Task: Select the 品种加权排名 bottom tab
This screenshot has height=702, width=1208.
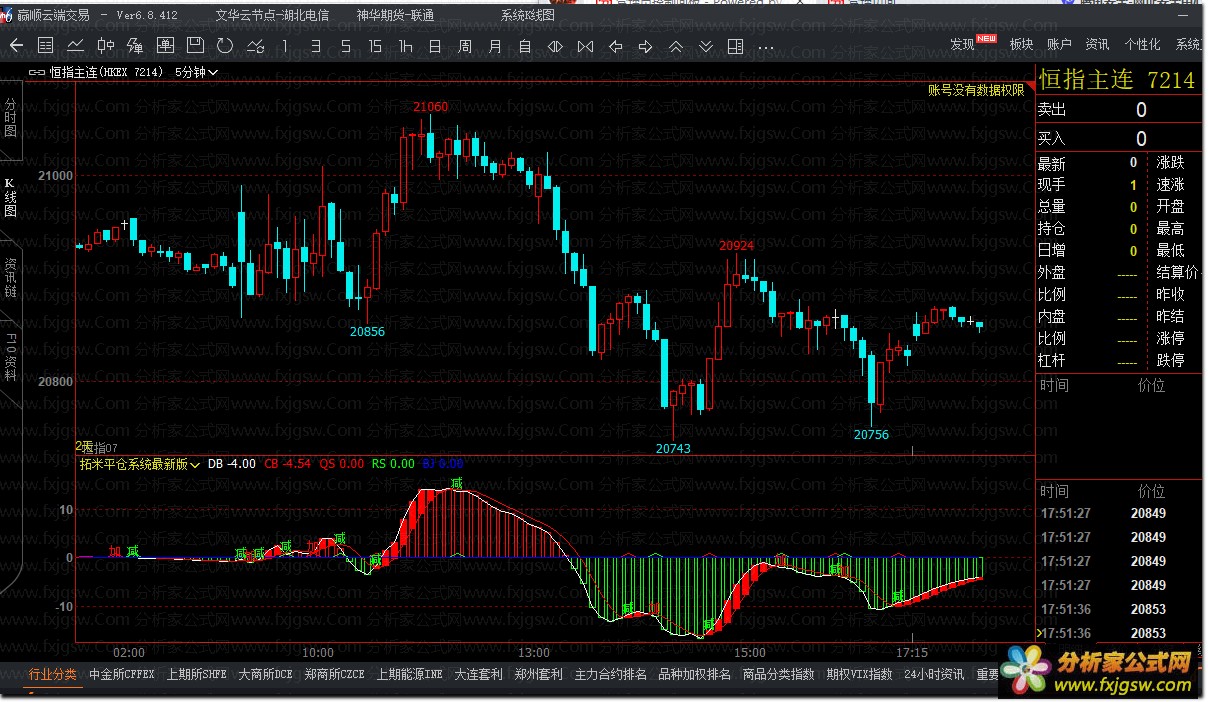Action: tap(695, 674)
